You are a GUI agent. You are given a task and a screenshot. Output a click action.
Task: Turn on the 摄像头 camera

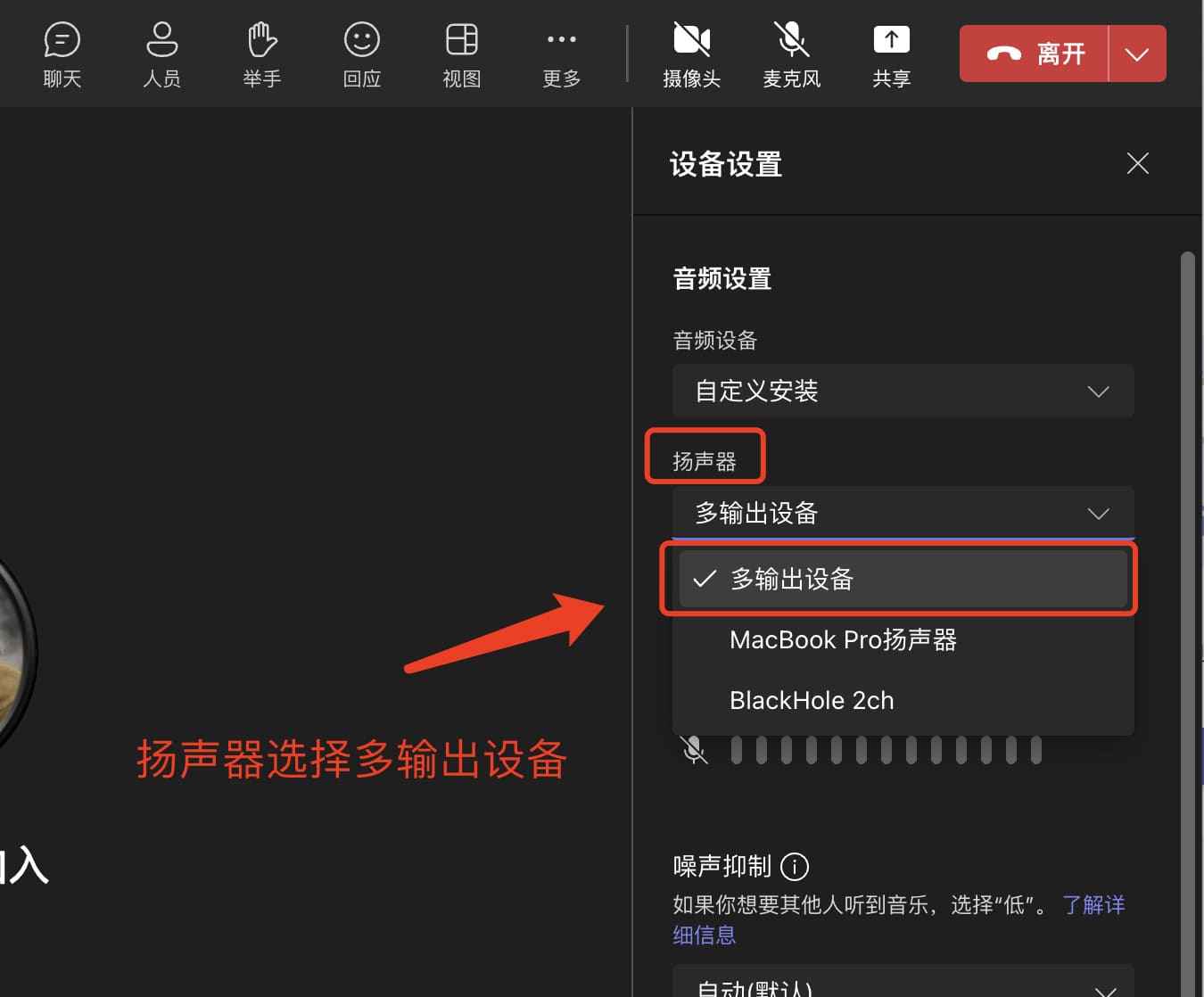692,54
